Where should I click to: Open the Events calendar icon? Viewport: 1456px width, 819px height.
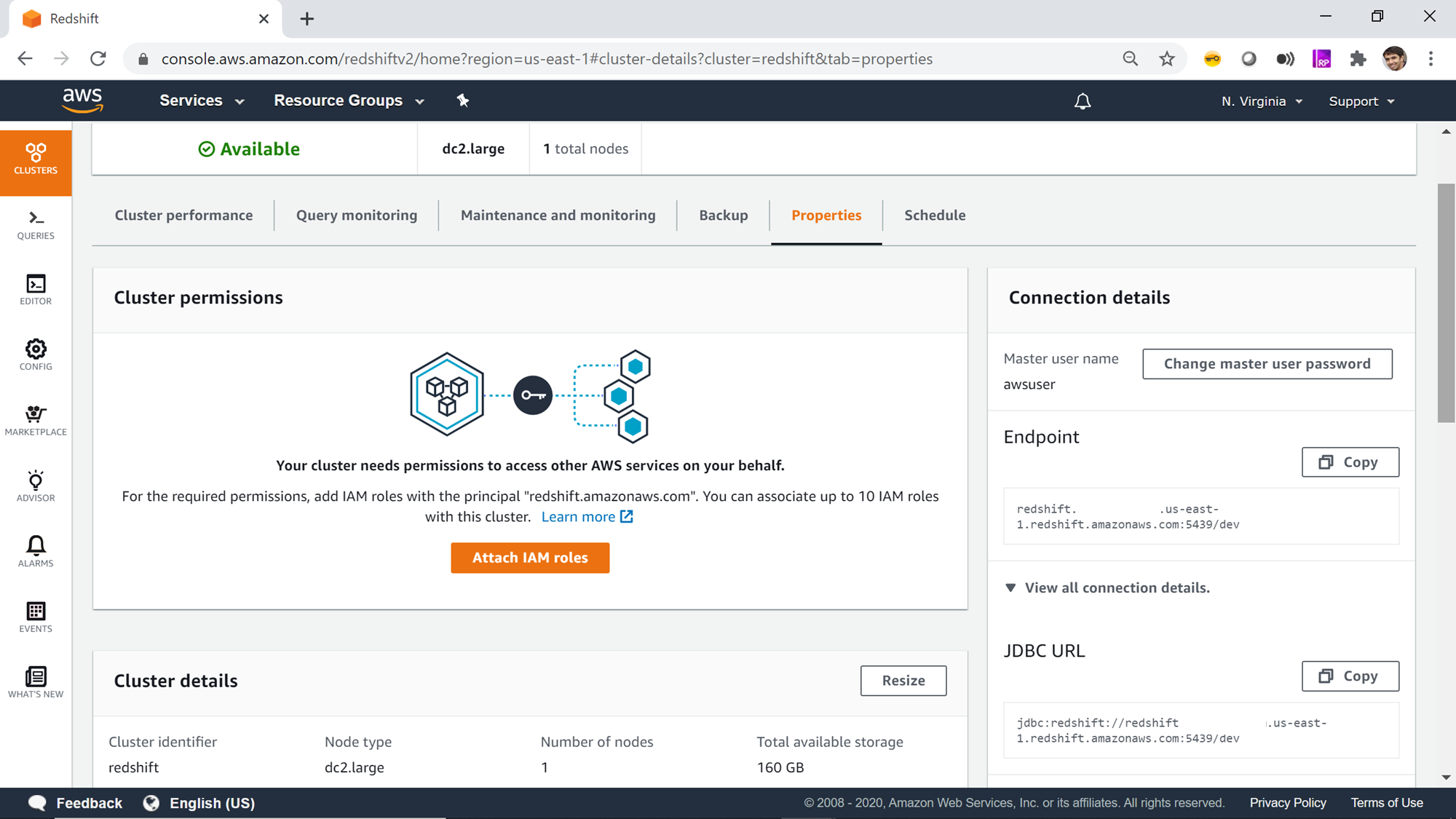coord(36,617)
